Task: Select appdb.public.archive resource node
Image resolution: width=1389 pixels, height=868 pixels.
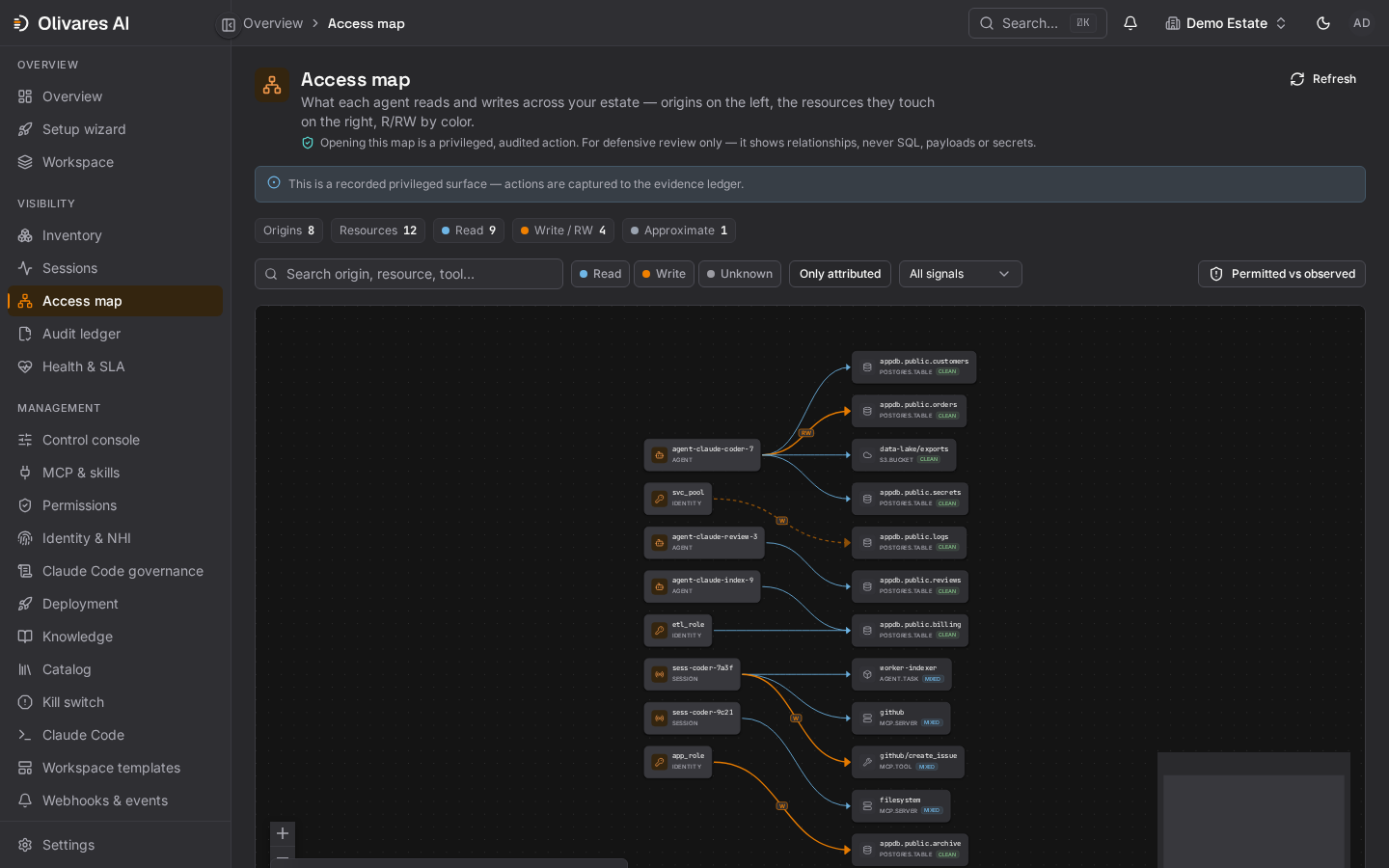Action: [910, 850]
